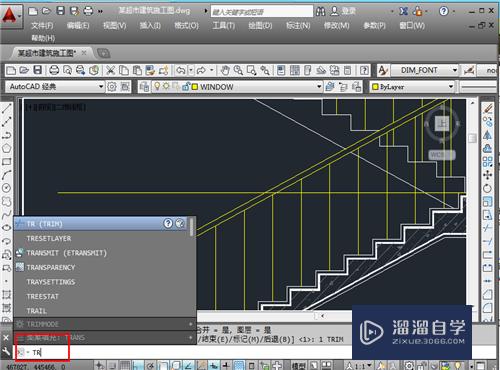Select the Rectangle draw tool

point(7,162)
